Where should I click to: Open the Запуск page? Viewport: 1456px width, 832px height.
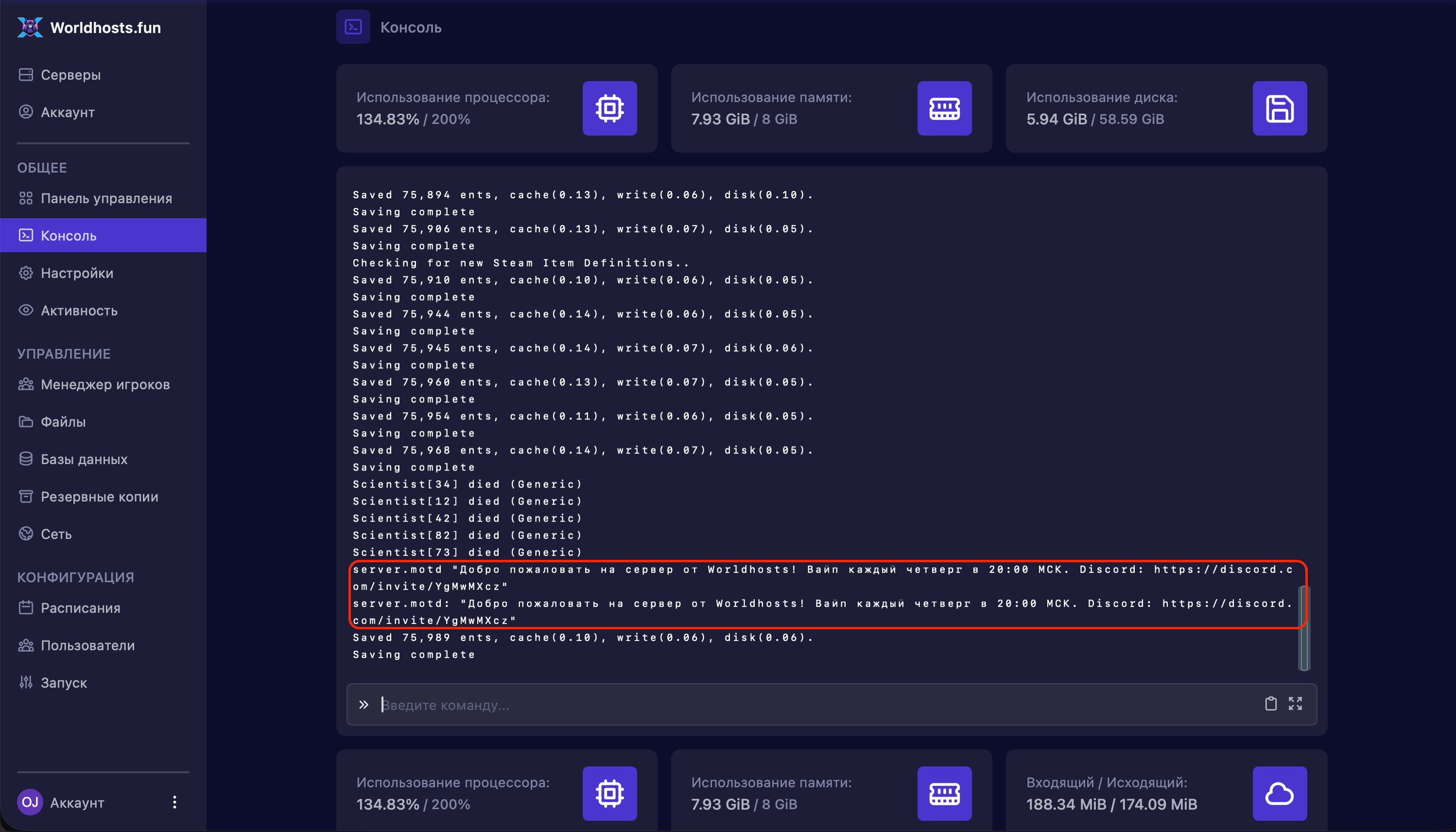point(103,682)
